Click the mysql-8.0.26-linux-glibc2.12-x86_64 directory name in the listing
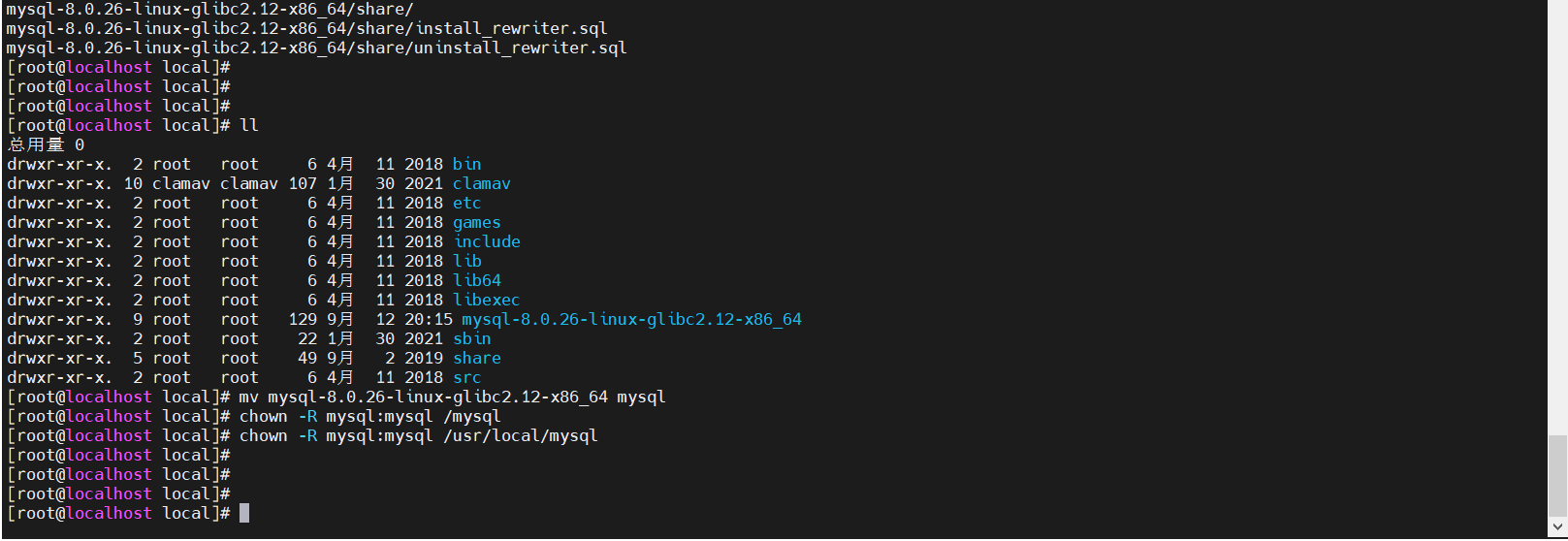The width and height of the screenshot is (1568, 541). (x=631, y=319)
